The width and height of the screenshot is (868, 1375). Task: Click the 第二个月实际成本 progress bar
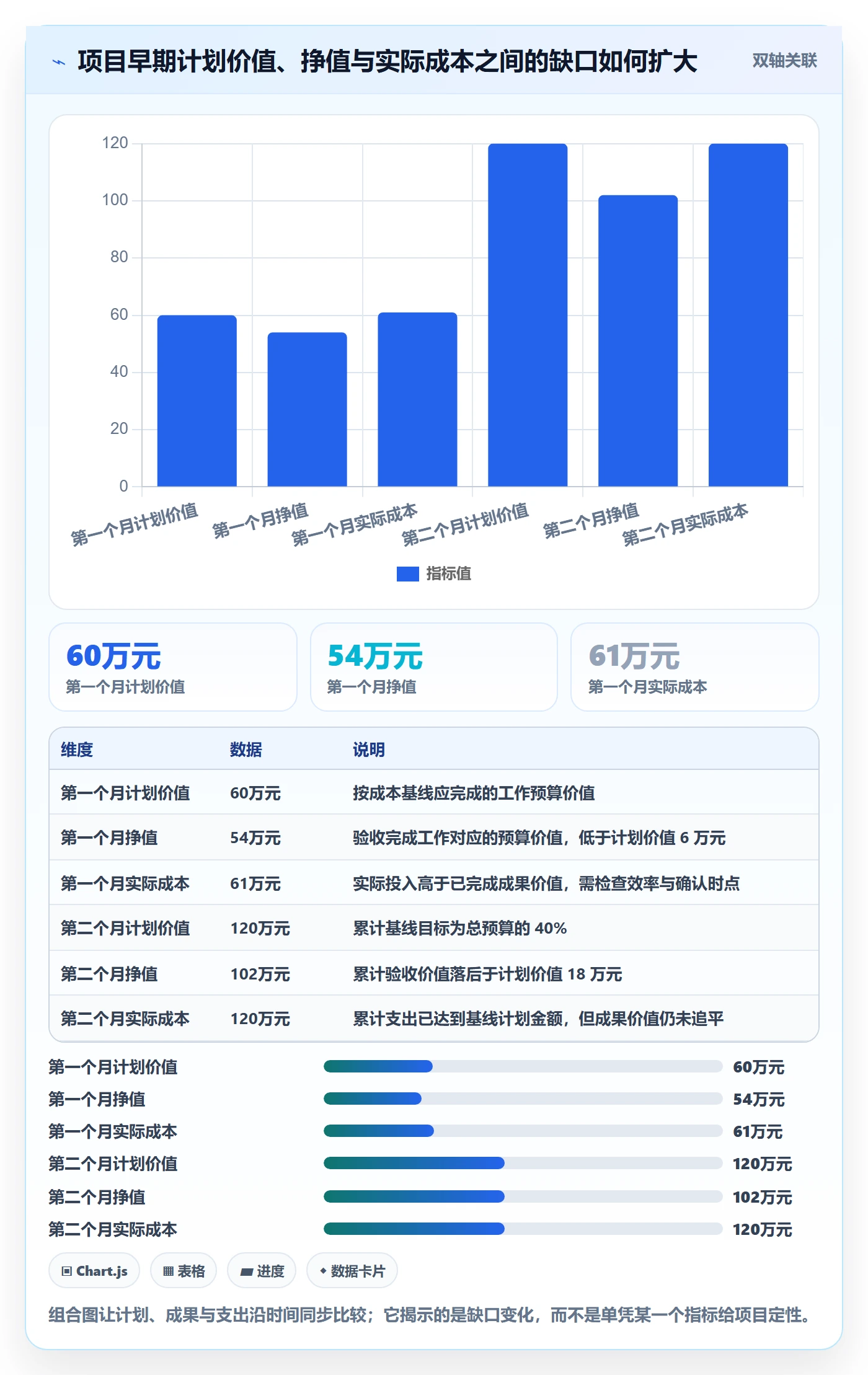523,1229
